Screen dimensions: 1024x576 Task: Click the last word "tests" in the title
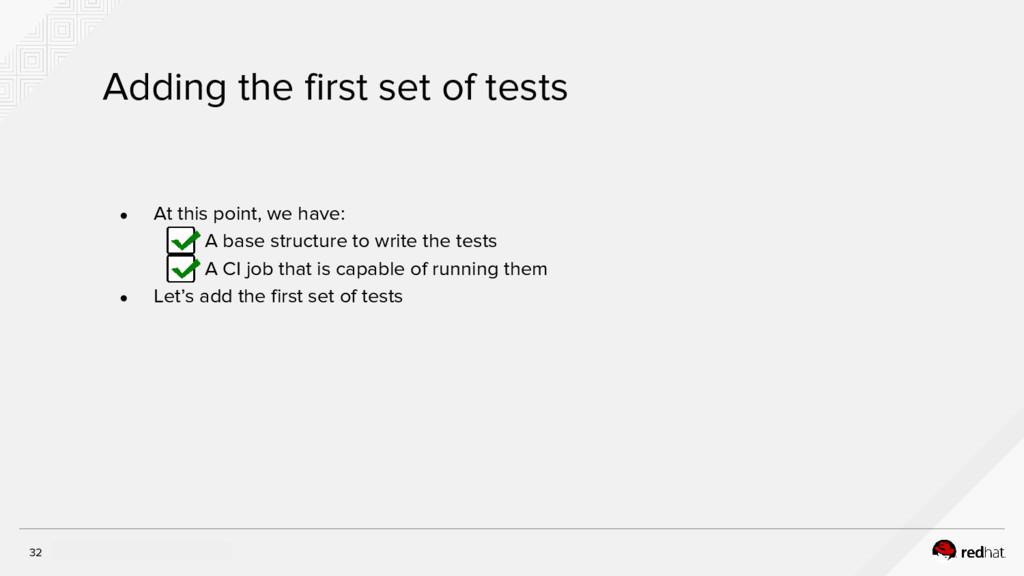(x=526, y=88)
